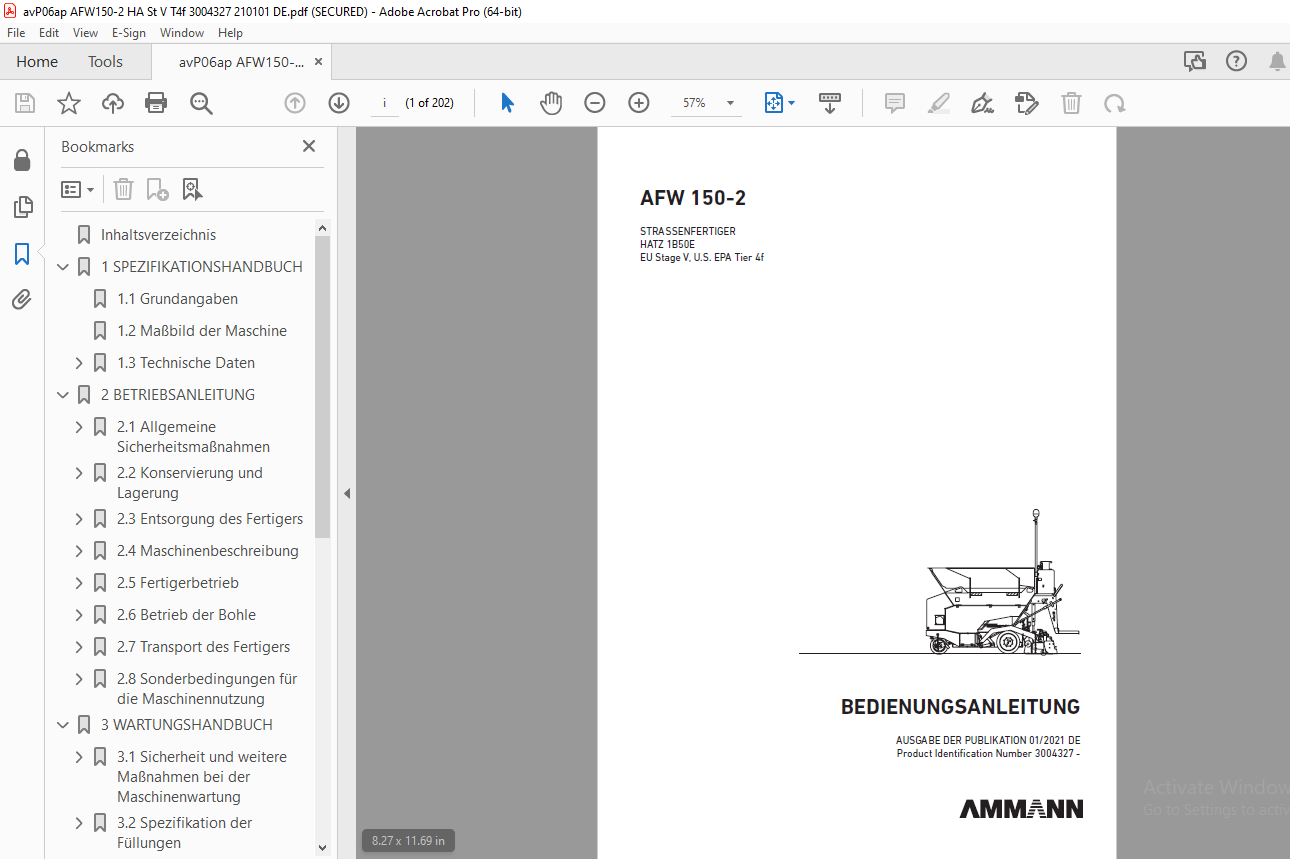Open 2.3 Entsorgung des Fertigers bookmark
This screenshot has height=859, width=1290.
click(210, 519)
